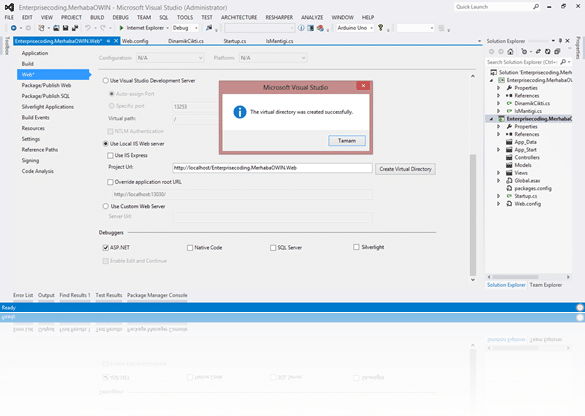This screenshot has height=416, width=585.
Task: Click the Open File toolbar icon
Action: 56,28
